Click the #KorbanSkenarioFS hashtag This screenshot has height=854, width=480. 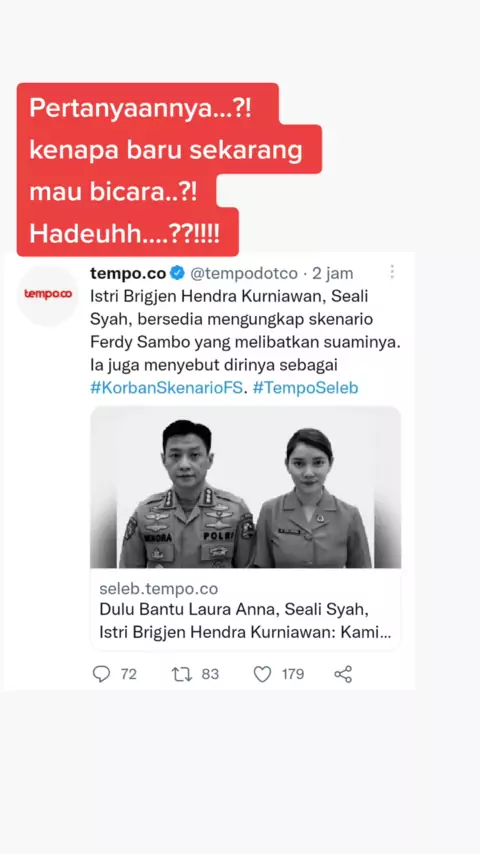click(168, 388)
